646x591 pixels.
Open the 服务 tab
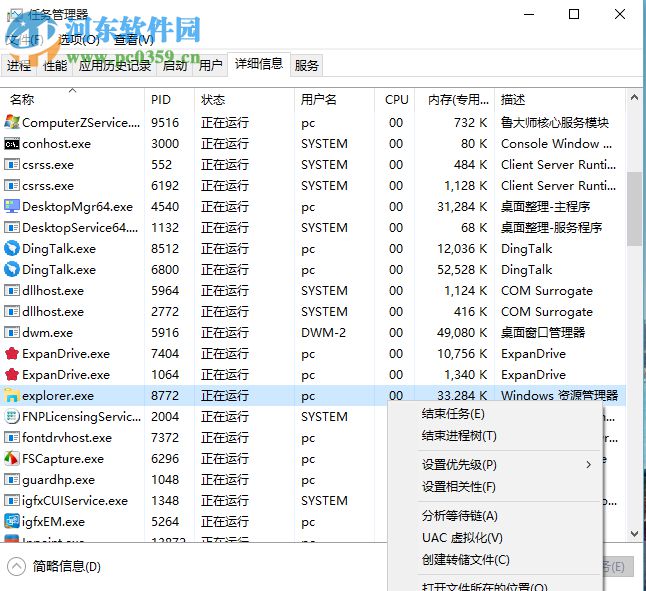(307, 65)
